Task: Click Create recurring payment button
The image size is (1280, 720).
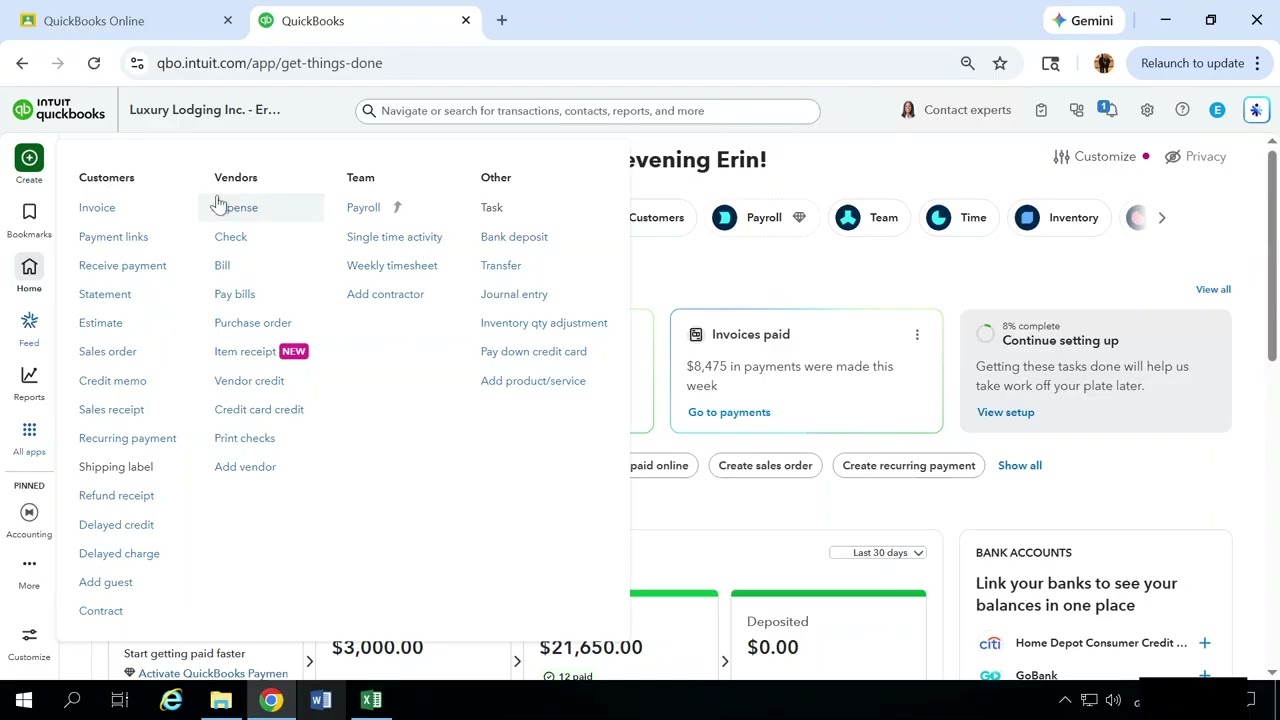Action: coord(909,466)
